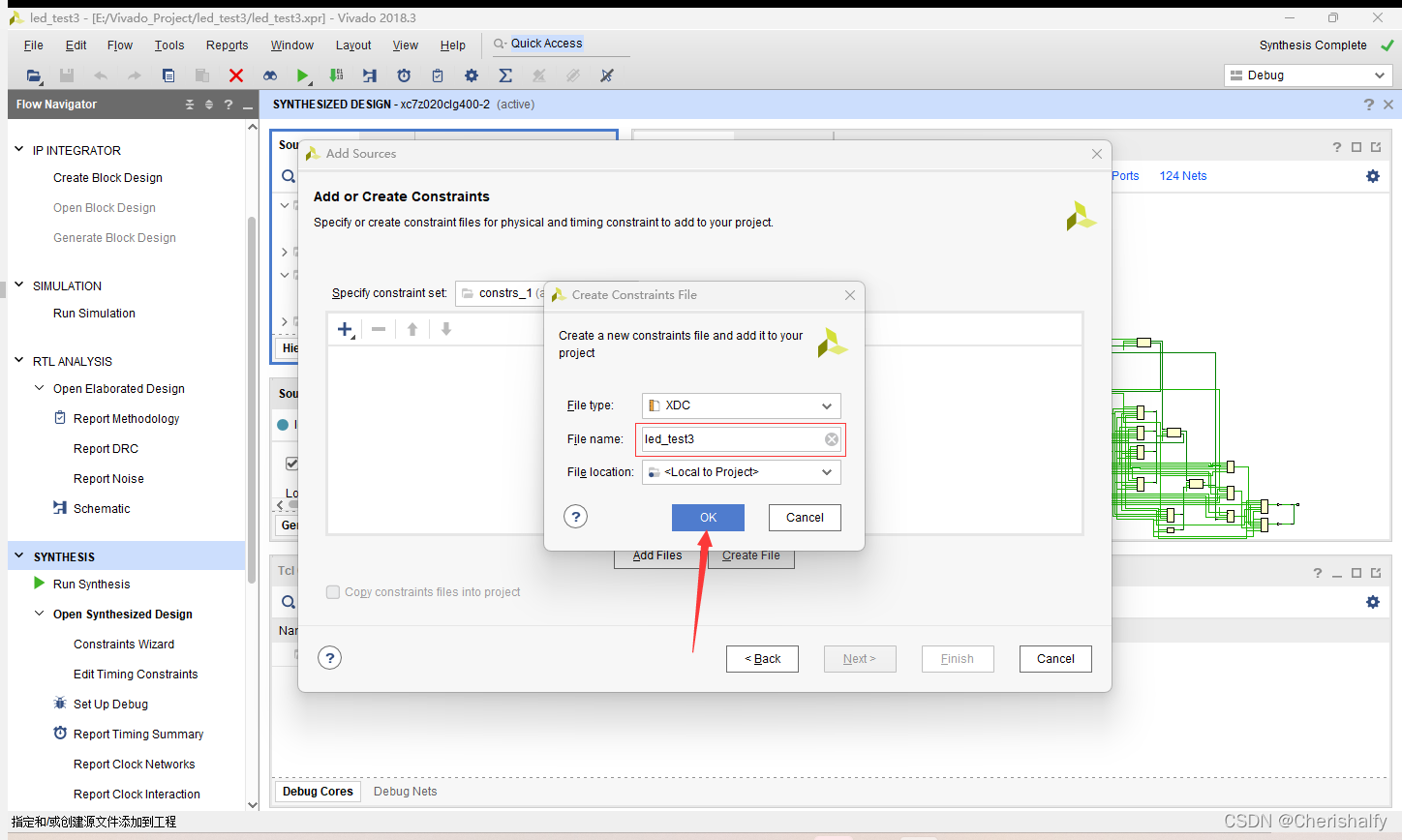Collapse the IP INTEGRATOR section
This screenshot has width=1402, height=840.
point(18,150)
